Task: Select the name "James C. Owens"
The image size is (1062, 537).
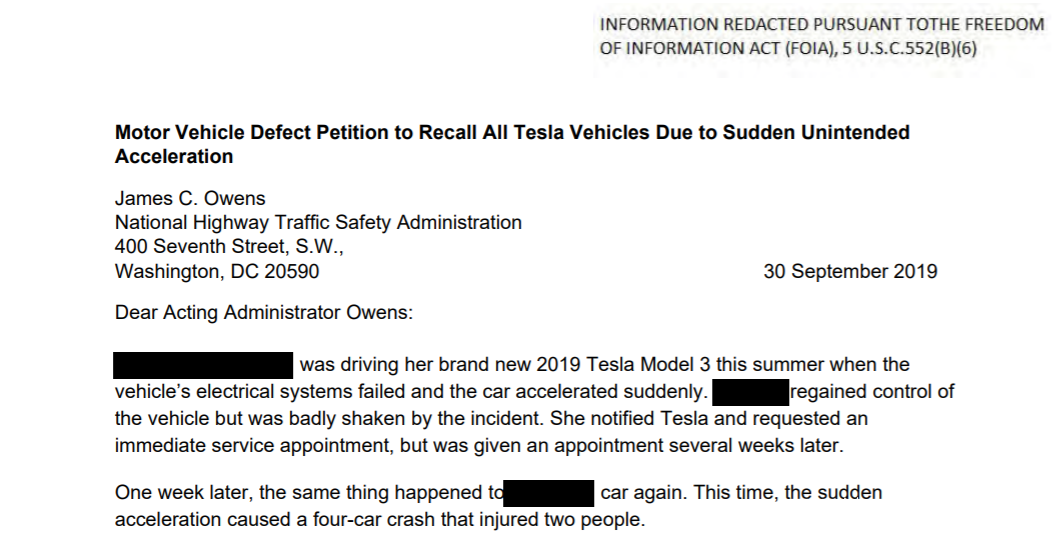Action: [190, 198]
